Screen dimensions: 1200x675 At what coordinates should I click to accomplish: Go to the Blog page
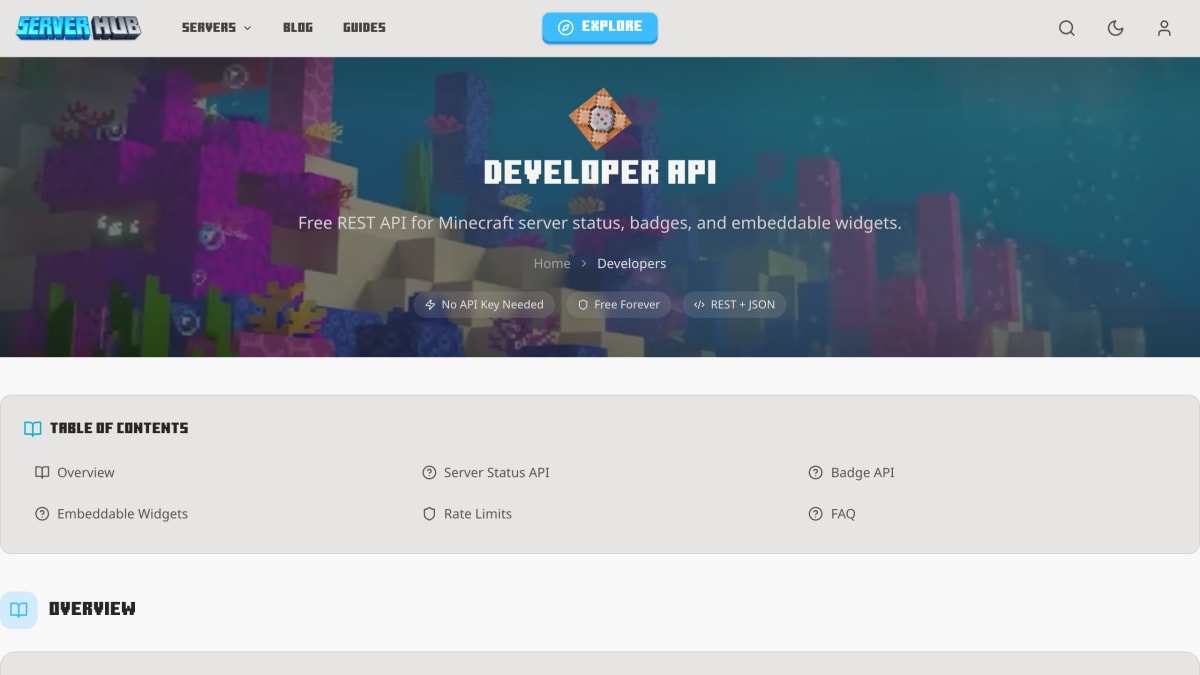pyautogui.click(x=298, y=28)
